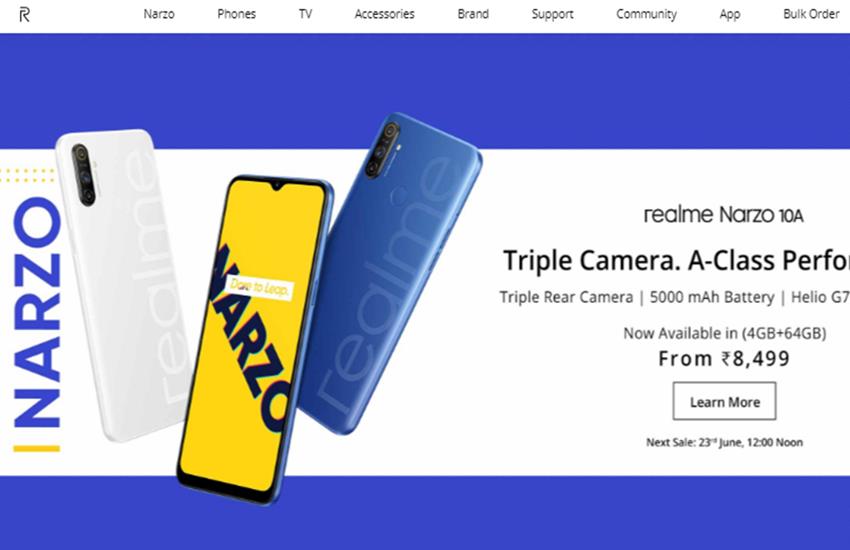Open the App navigation link
850x550 pixels.
[730, 14]
